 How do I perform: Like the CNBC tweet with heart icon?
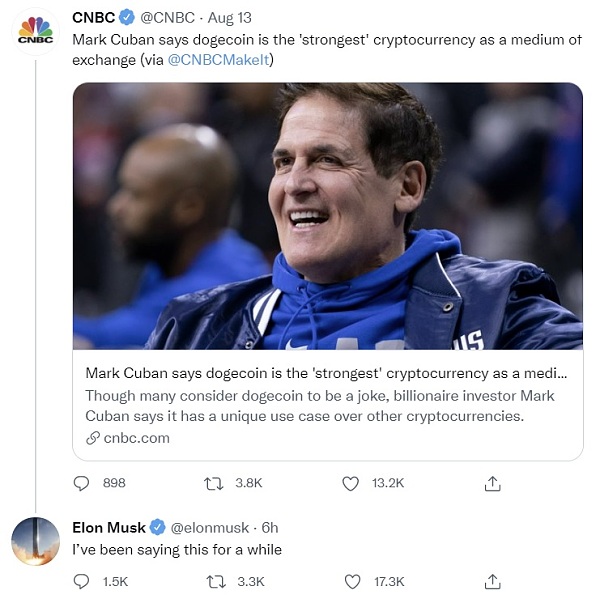tap(351, 483)
